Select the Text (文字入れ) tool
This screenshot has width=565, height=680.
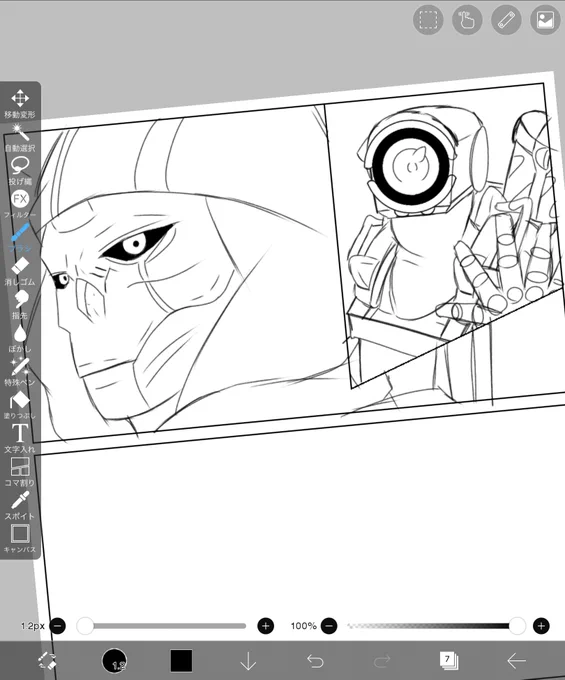20,439
